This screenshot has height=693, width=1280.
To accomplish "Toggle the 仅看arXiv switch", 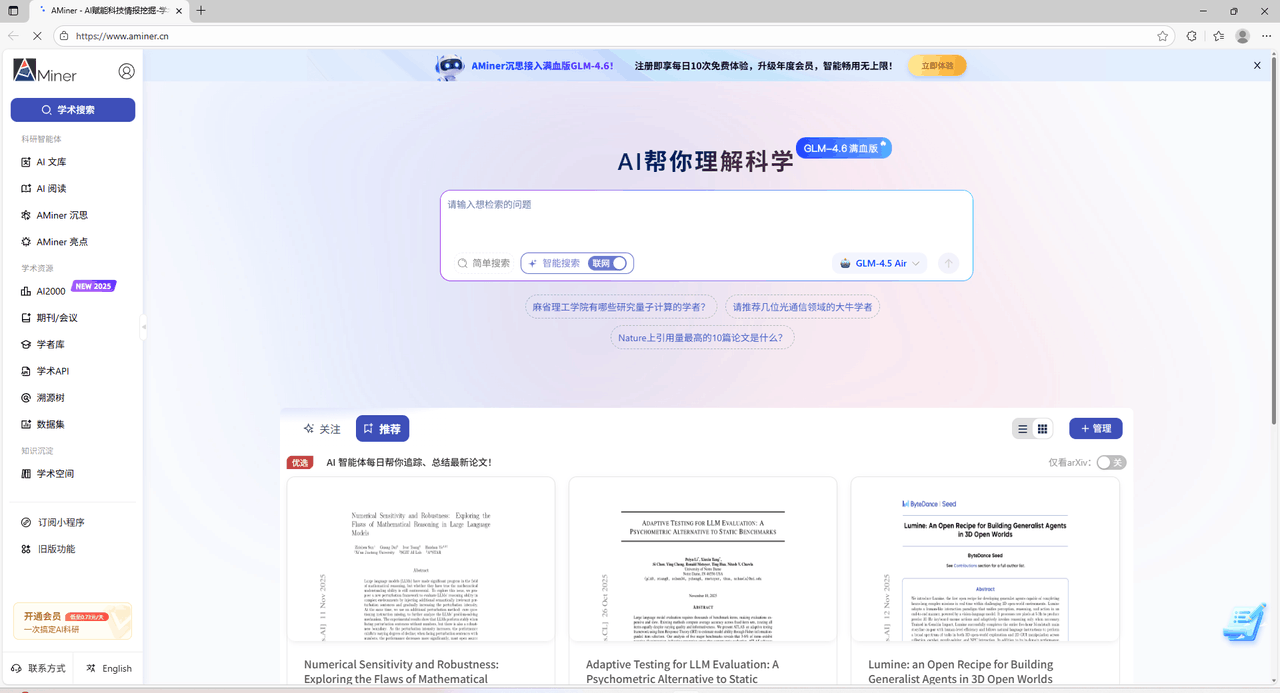I will point(1111,462).
